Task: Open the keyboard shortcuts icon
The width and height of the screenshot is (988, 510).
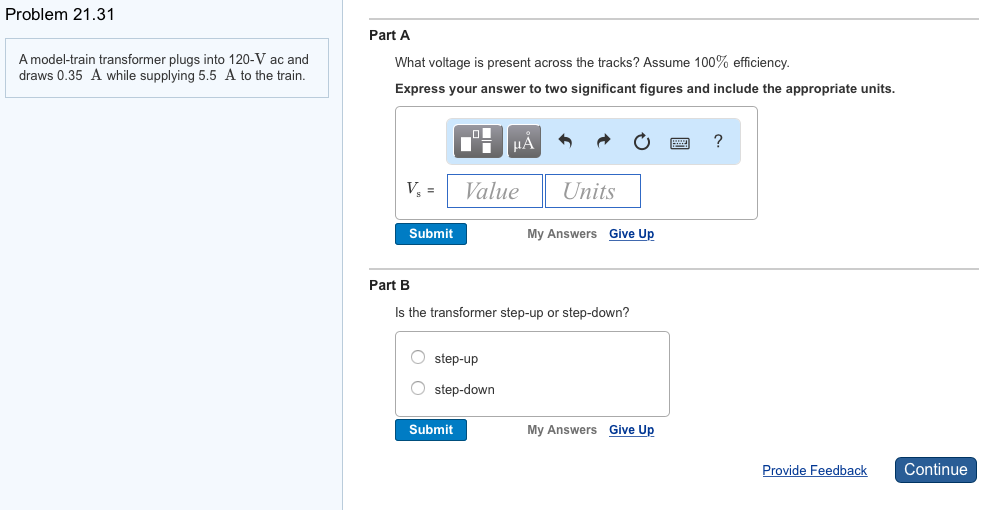Action: click(x=680, y=143)
